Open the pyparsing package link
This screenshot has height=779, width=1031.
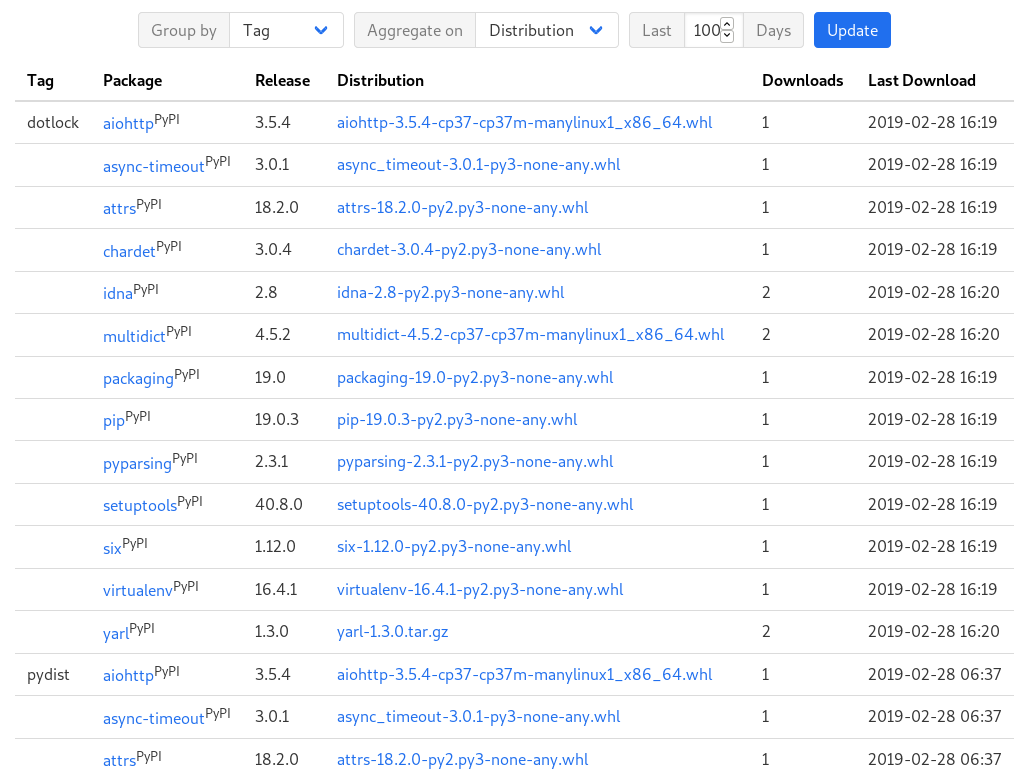coord(137,463)
